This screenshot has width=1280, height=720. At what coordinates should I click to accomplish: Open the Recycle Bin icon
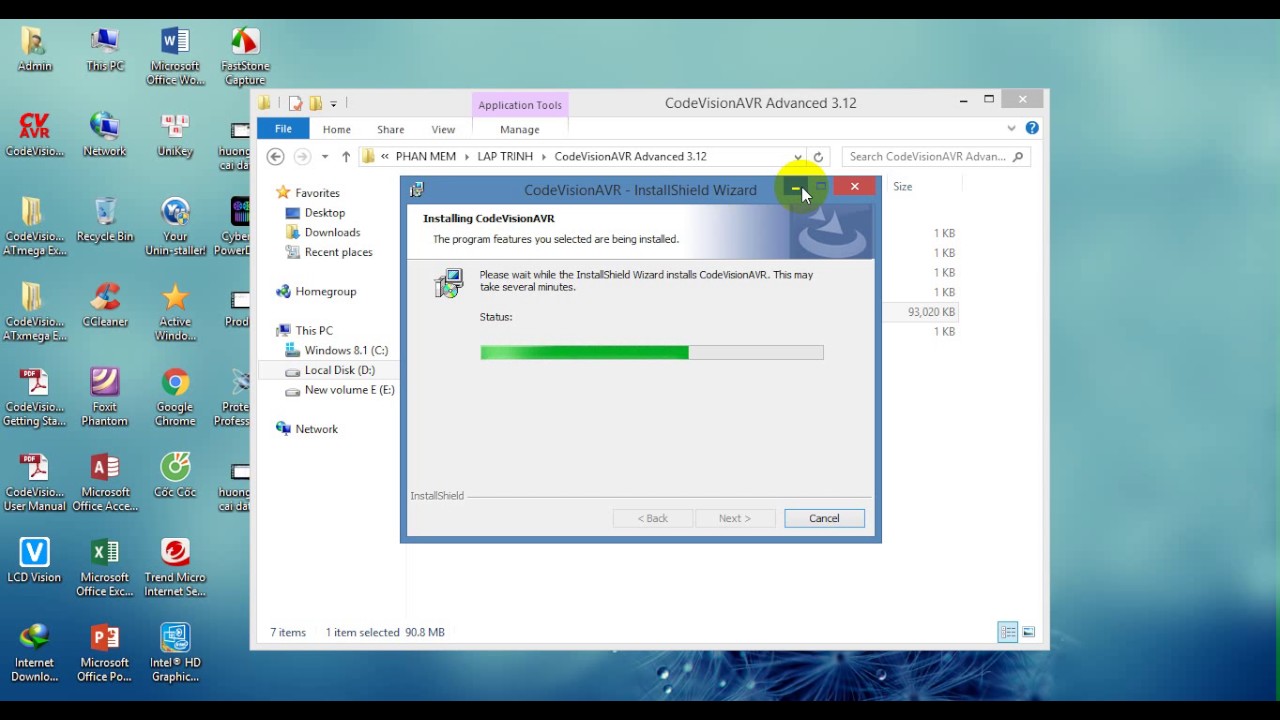[105, 219]
